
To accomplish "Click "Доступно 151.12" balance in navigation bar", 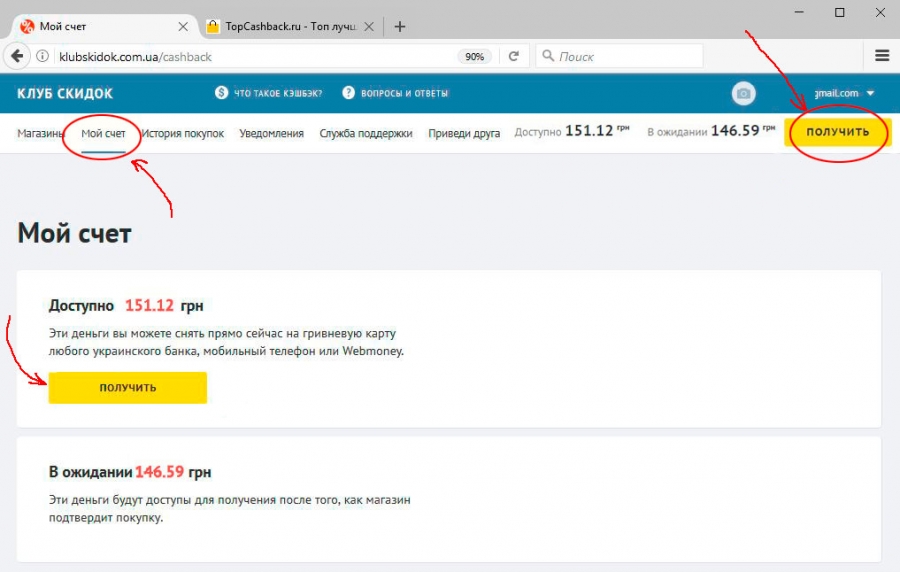I will [572, 131].
